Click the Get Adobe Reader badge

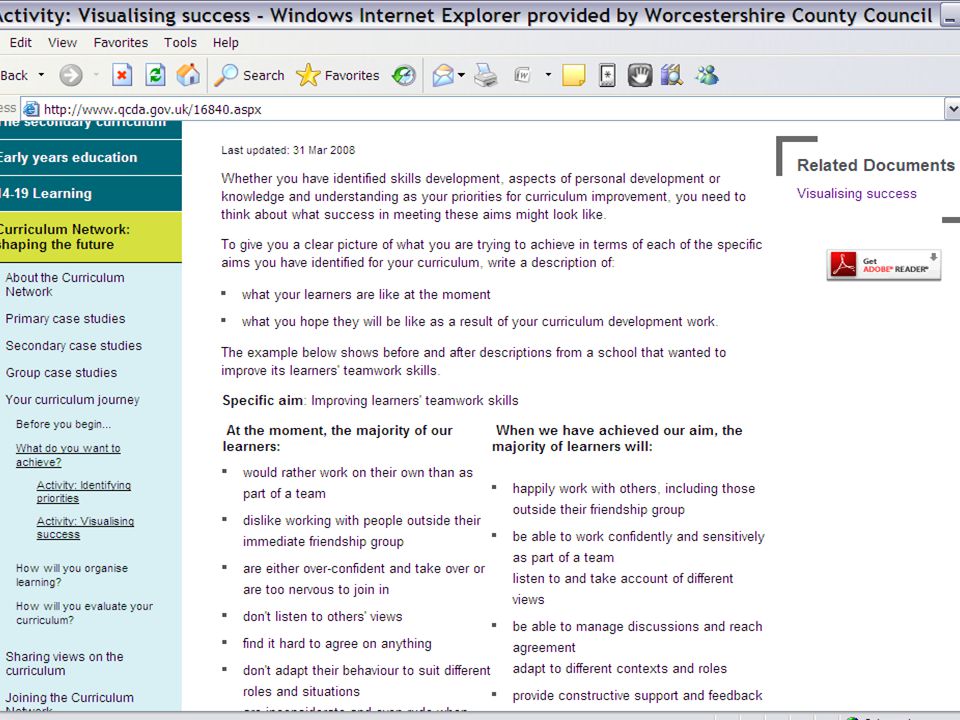click(x=883, y=265)
